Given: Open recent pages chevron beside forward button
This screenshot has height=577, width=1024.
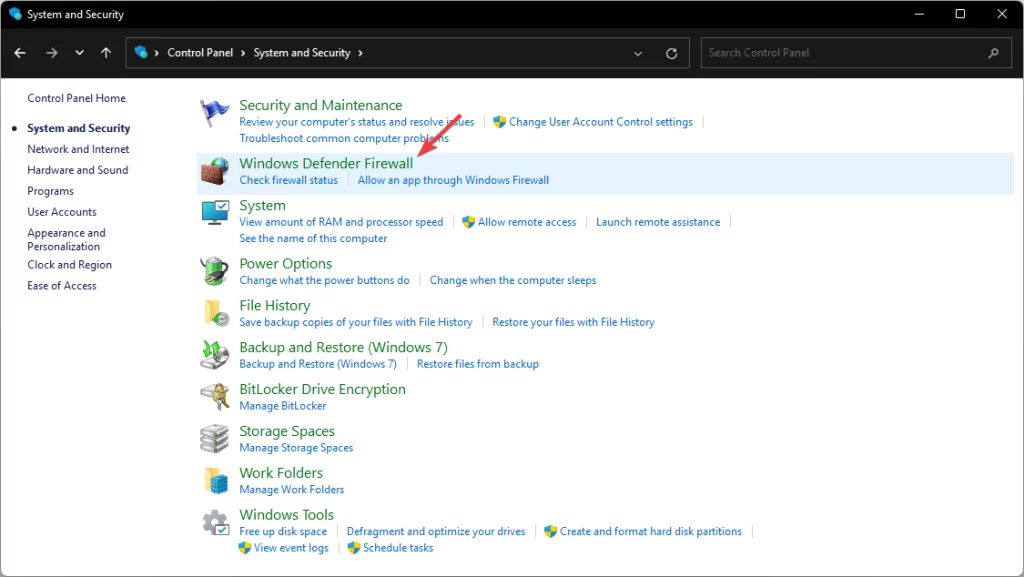Looking at the screenshot, I should tap(79, 52).
